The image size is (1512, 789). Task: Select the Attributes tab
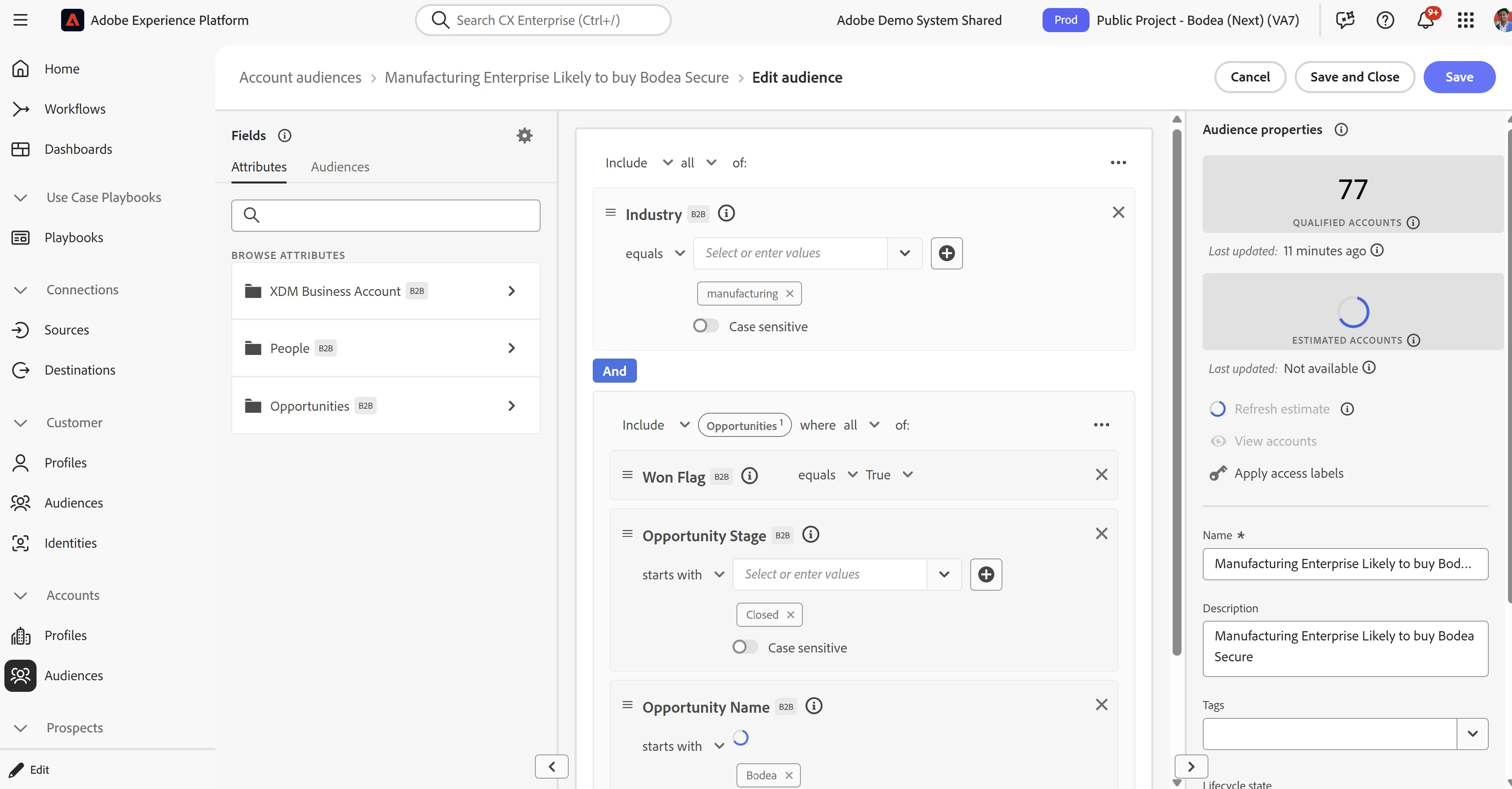[x=259, y=167]
